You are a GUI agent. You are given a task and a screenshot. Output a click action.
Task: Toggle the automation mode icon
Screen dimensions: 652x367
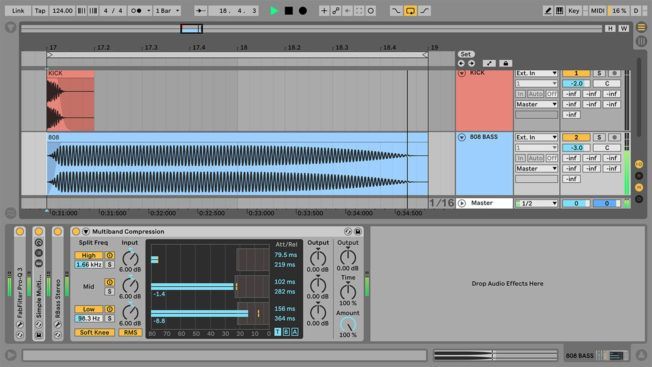coord(489,63)
